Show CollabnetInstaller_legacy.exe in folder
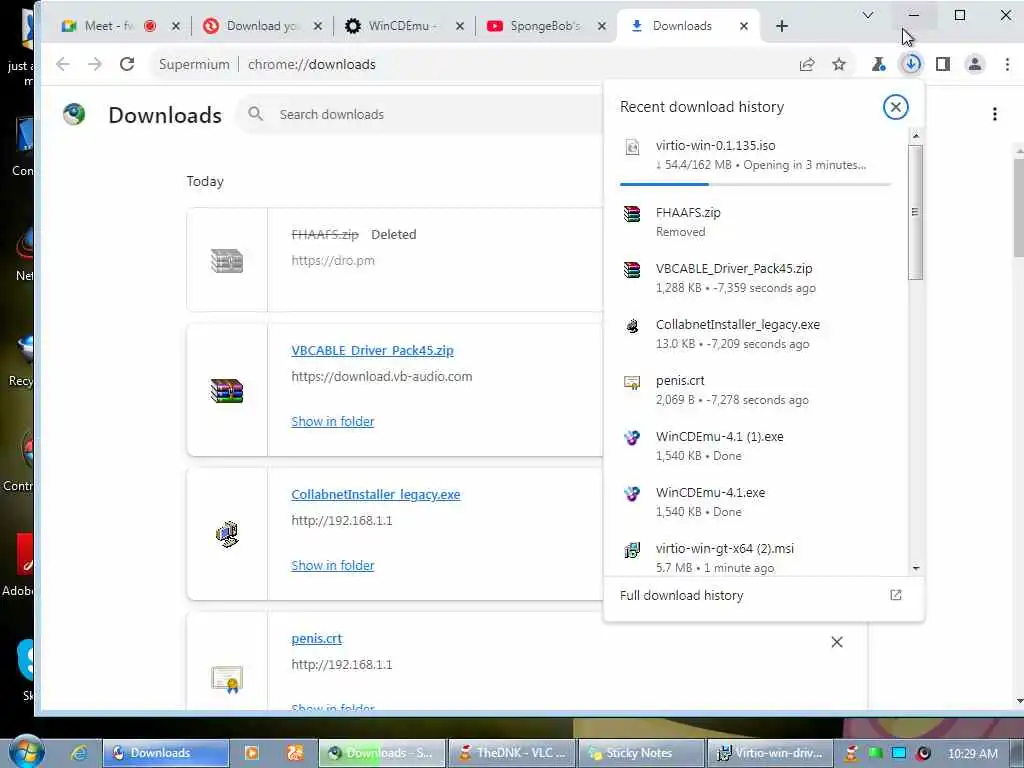Screen dimensions: 1024x768 tap(332, 566)
